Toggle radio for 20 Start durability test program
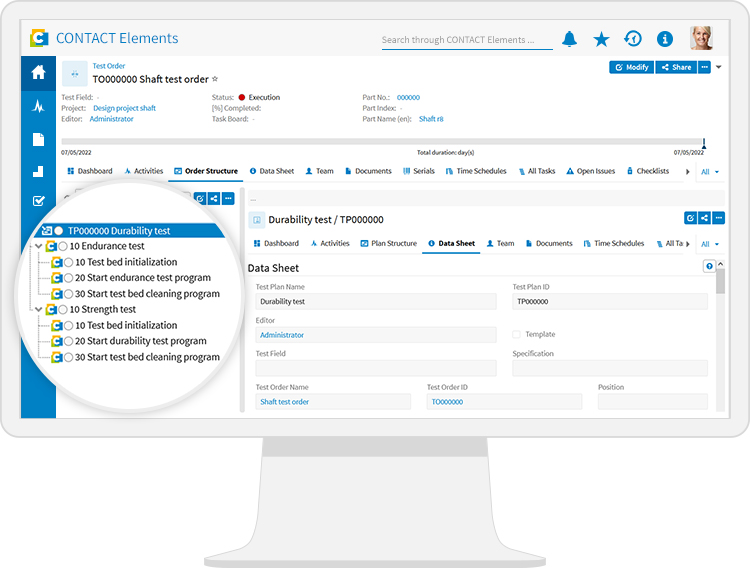 pyautogui.click(x=68, y=341)
